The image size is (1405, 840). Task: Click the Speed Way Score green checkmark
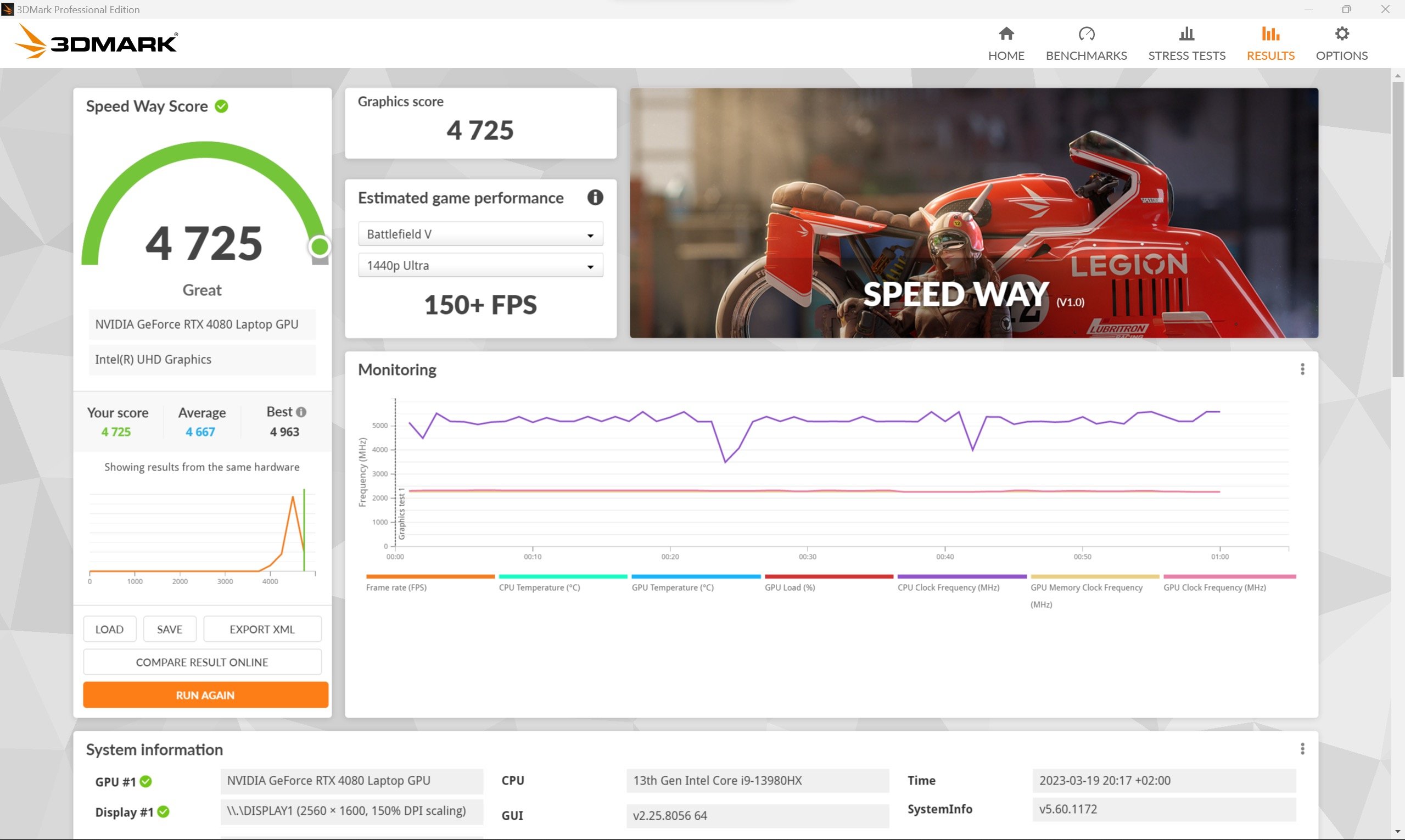221,107
